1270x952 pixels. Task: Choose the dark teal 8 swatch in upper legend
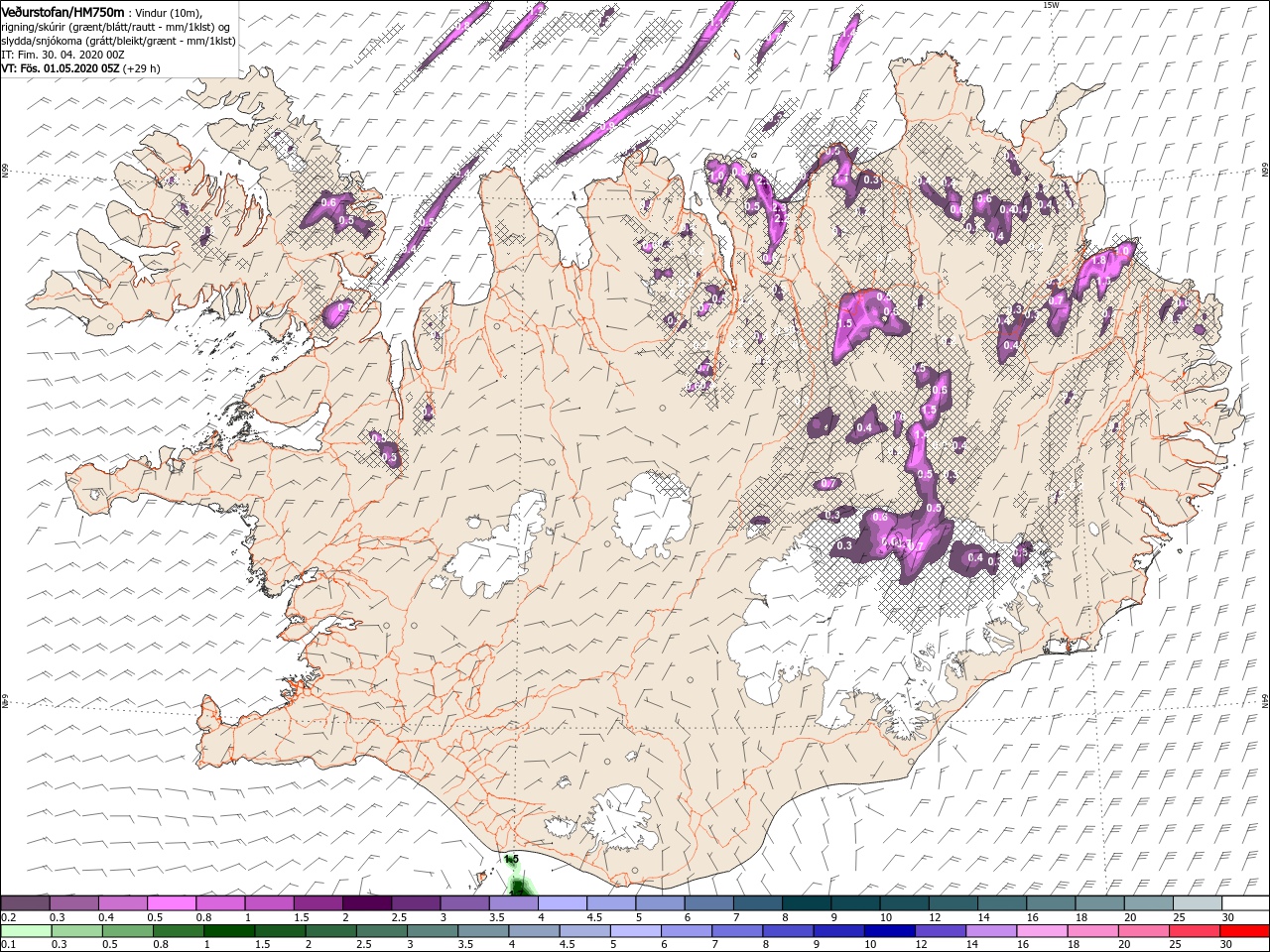(x=806, y=903)
